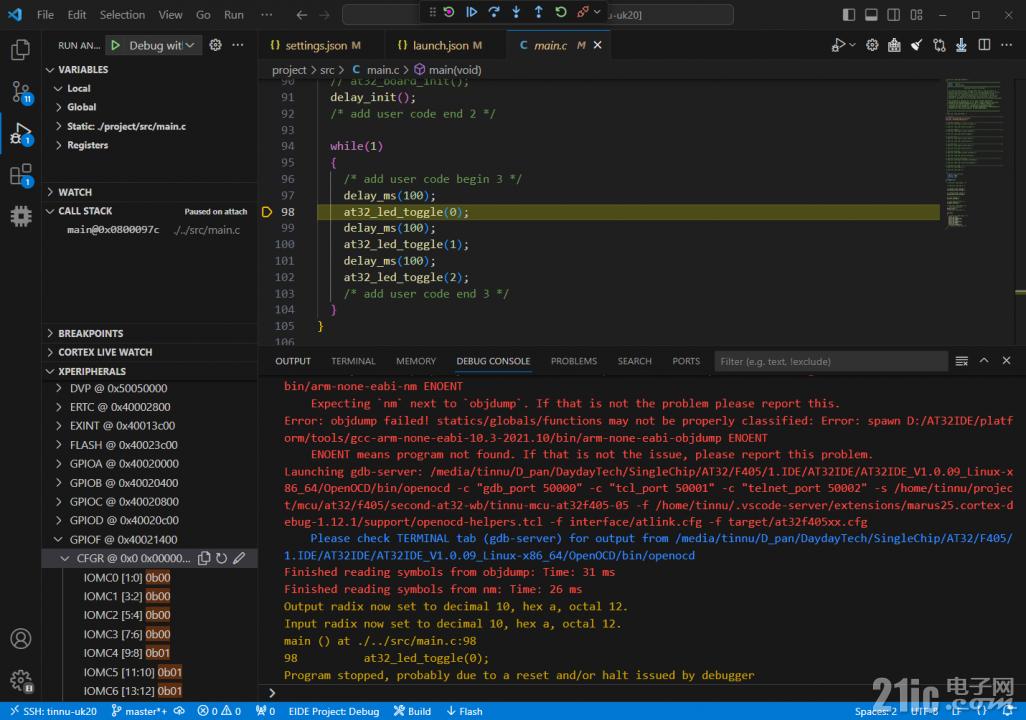
Task: Continue debugging execution
Action: (471, 12)
